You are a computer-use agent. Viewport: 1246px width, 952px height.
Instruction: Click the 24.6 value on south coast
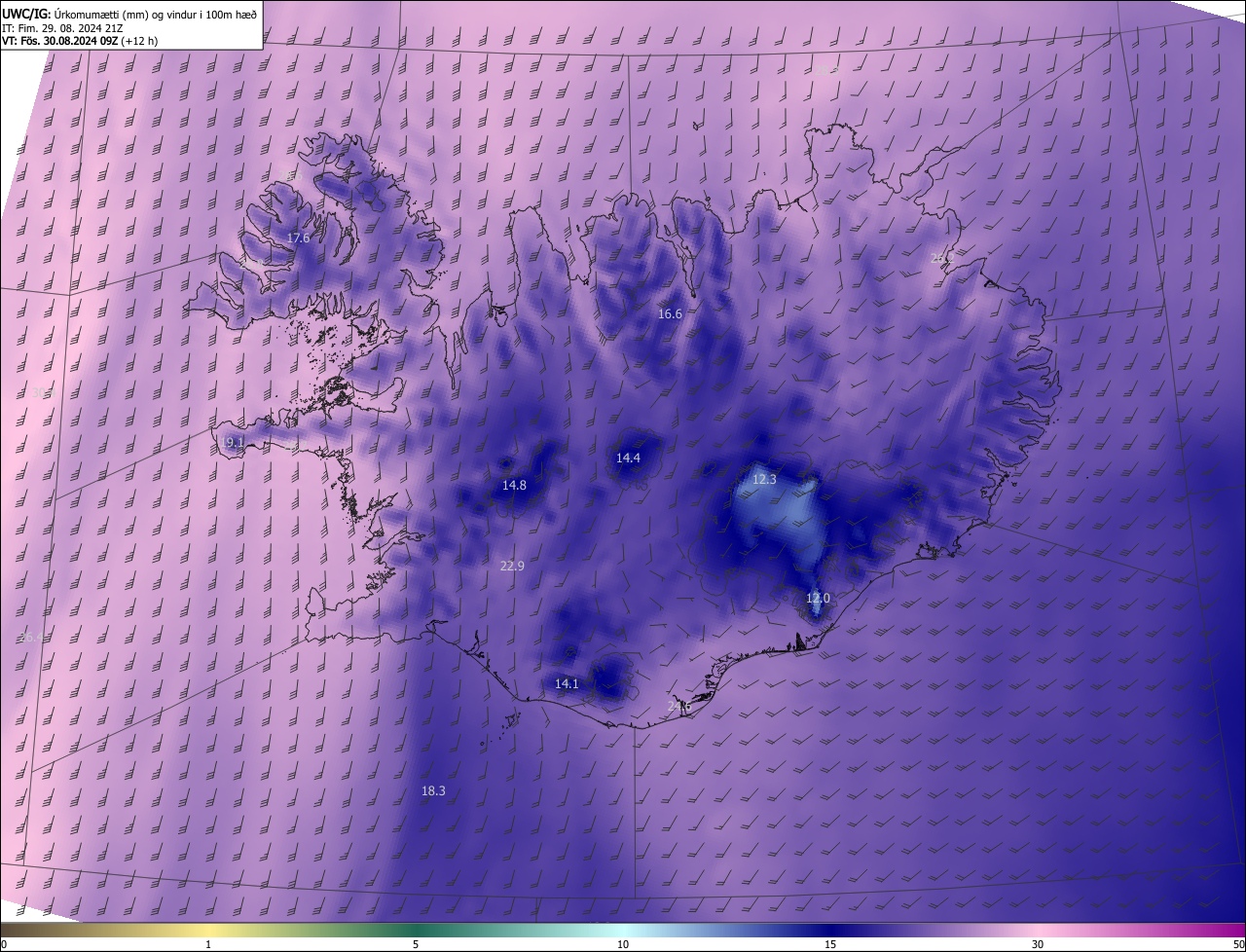tap(678, 707)
